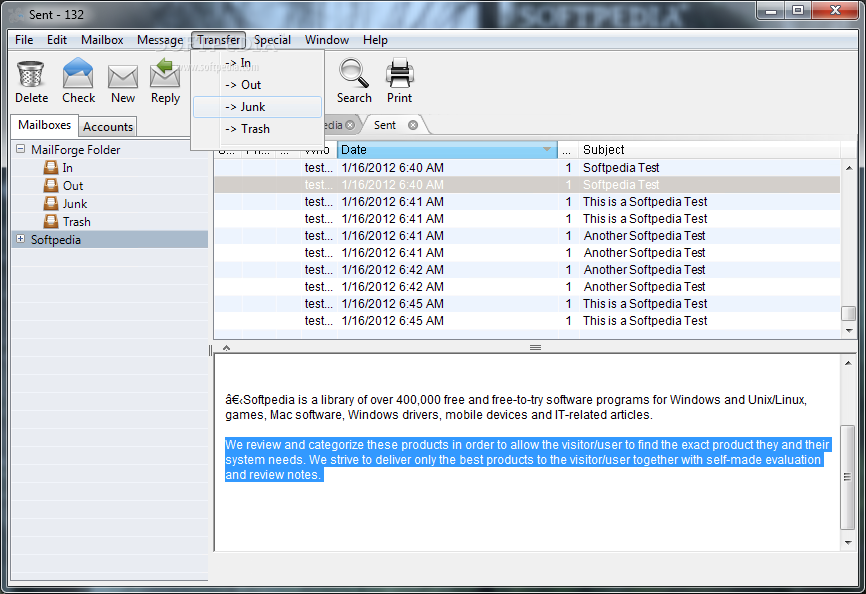Select first 6:45 AM 'This is a Softpedia Test'
866x594 pixels.
[x=527, y=304]
